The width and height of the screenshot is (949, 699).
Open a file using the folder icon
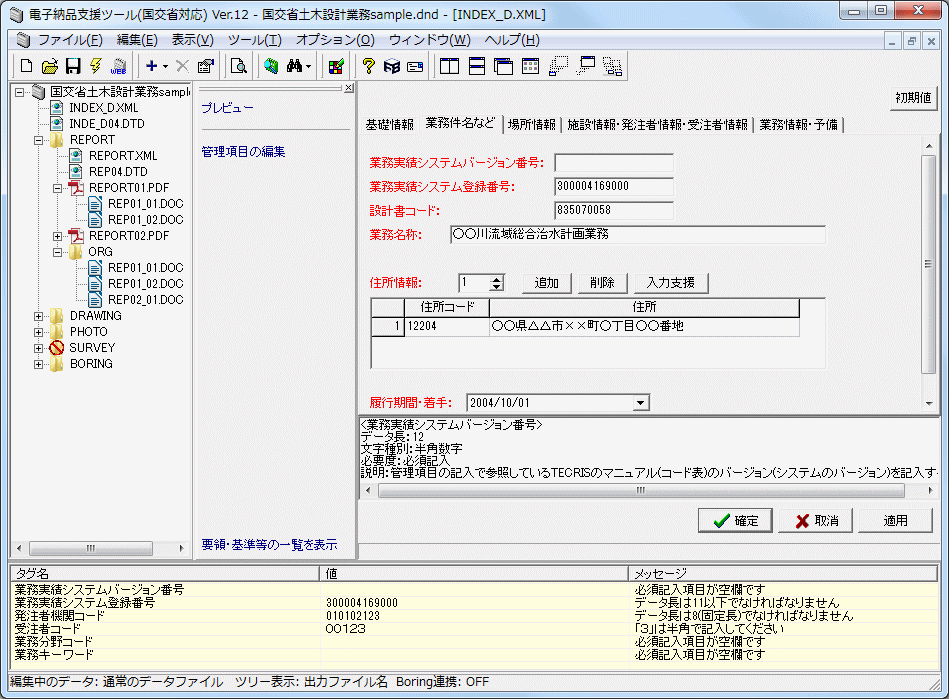click(50, 66)
